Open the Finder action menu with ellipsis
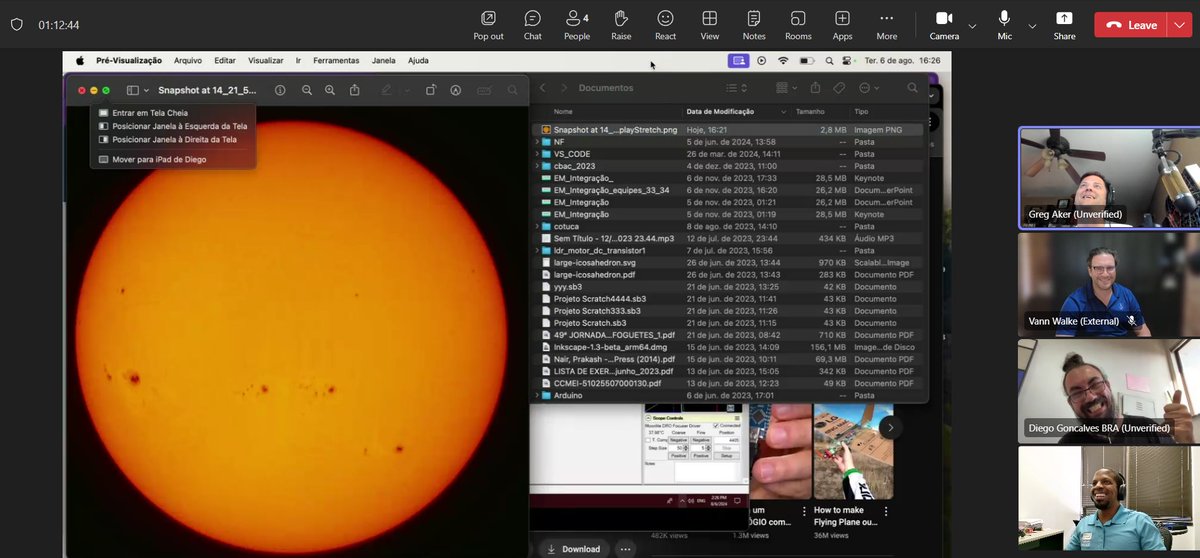 868,88
